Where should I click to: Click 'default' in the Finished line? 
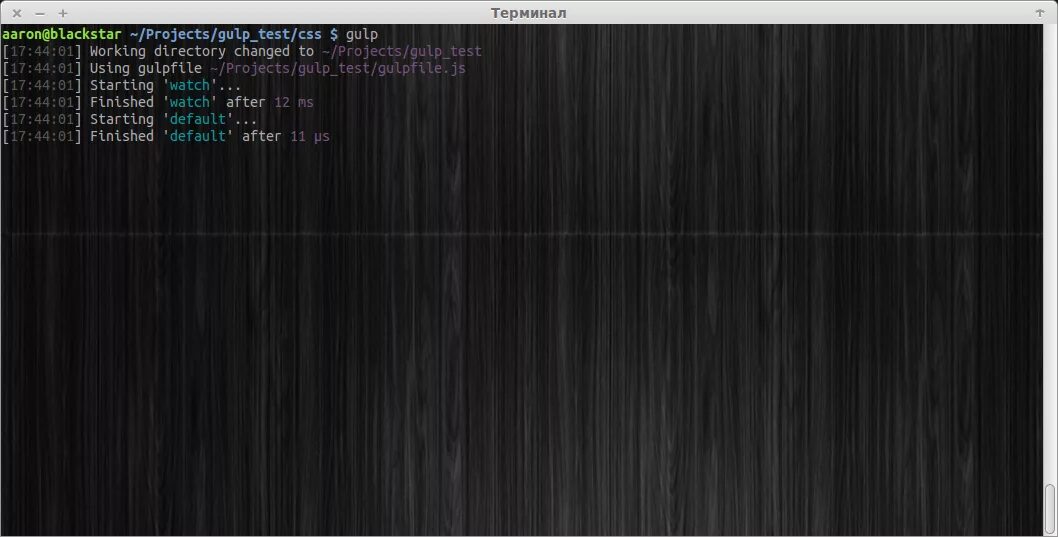[198, 136]
